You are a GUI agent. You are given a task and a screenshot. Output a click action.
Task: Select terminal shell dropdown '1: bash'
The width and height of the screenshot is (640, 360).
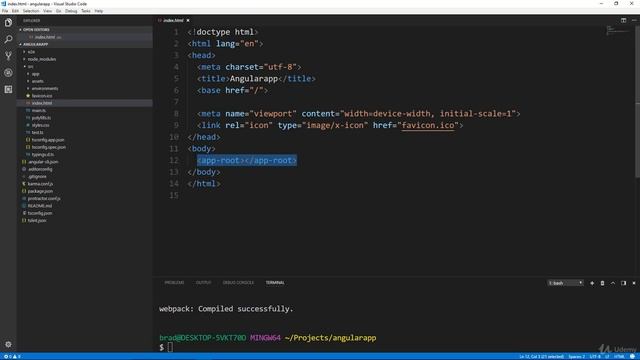click(565, 283)
